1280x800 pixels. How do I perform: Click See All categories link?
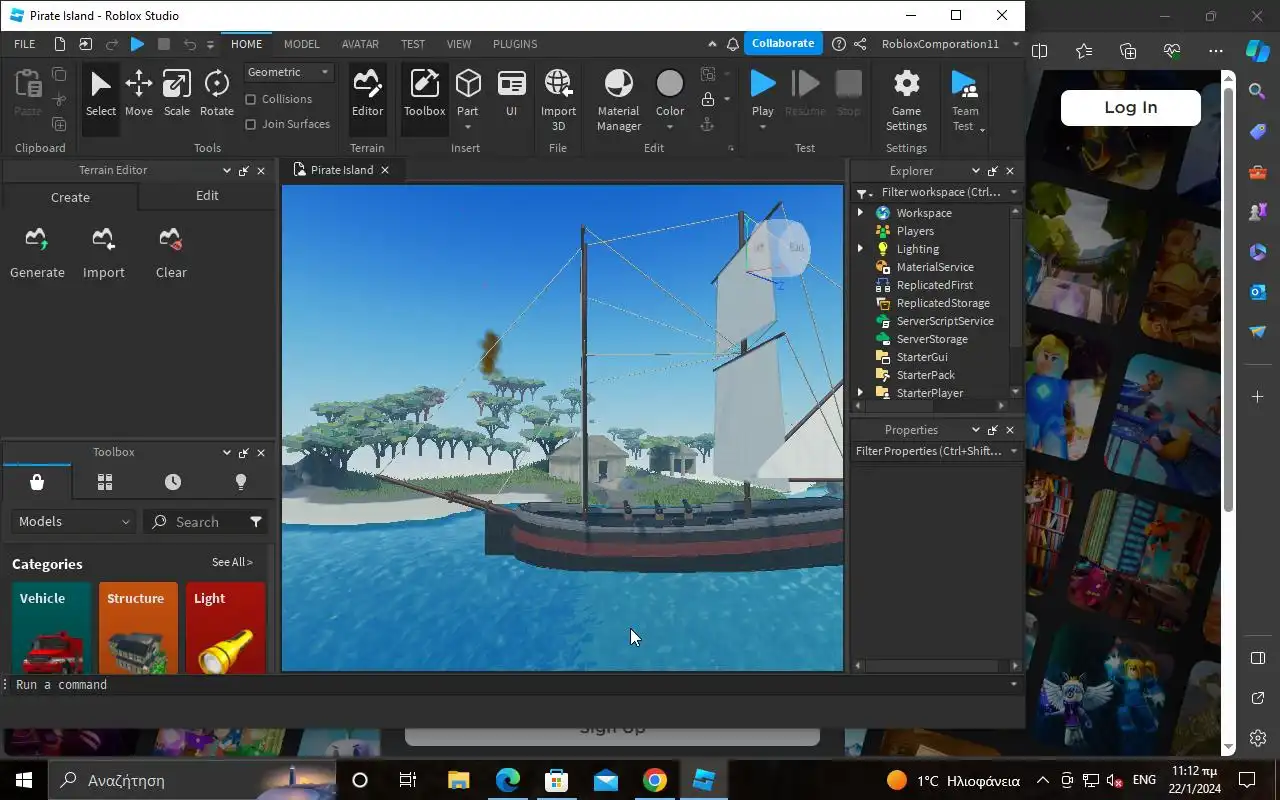[232, 562]
